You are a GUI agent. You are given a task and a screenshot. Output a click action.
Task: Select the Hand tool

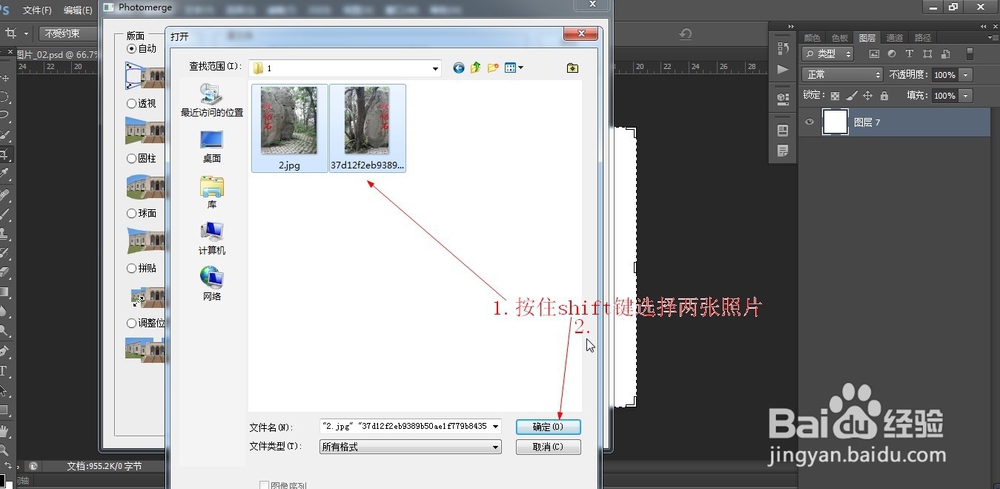[5, 430]
